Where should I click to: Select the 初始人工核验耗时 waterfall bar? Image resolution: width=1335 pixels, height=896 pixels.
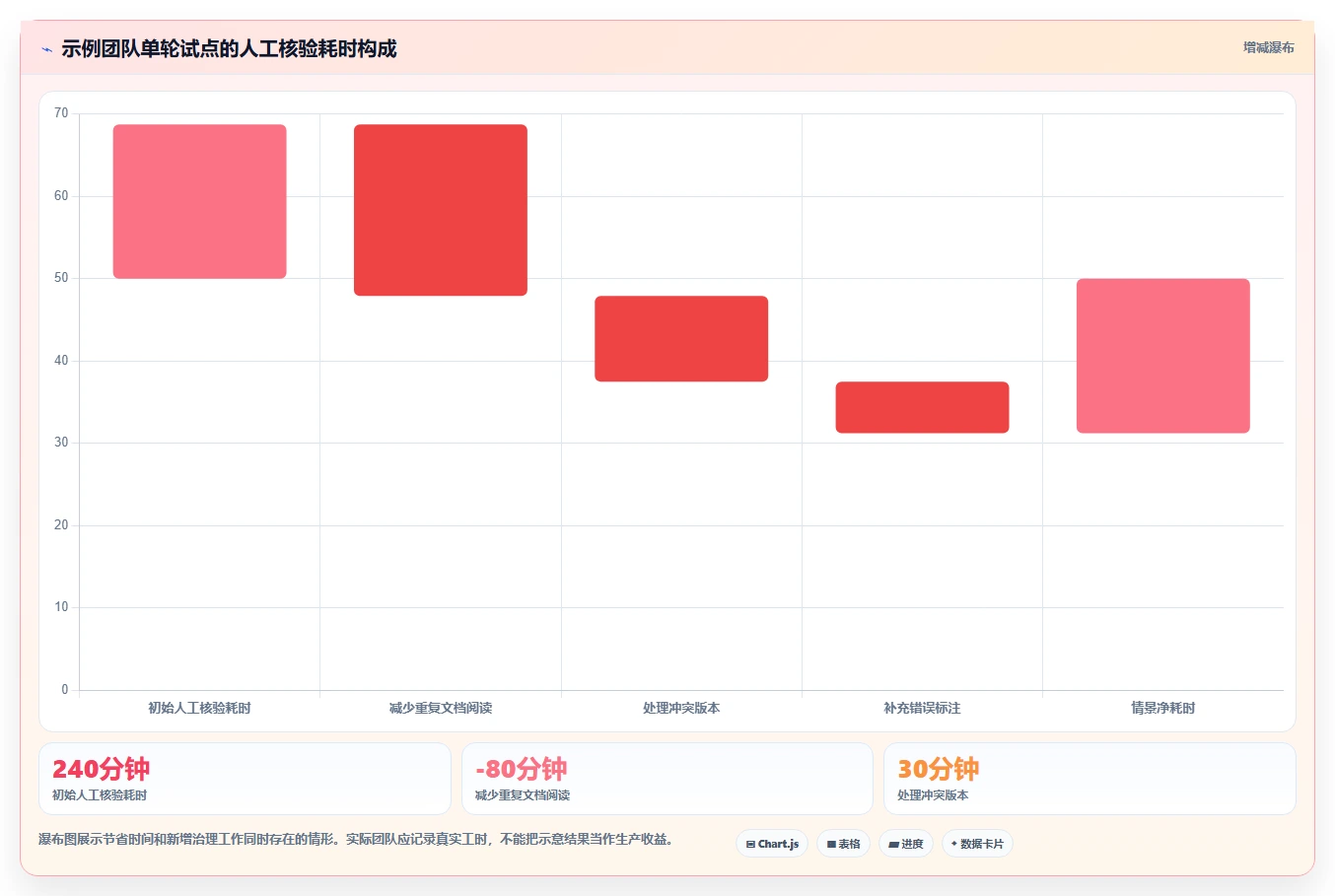200,201
